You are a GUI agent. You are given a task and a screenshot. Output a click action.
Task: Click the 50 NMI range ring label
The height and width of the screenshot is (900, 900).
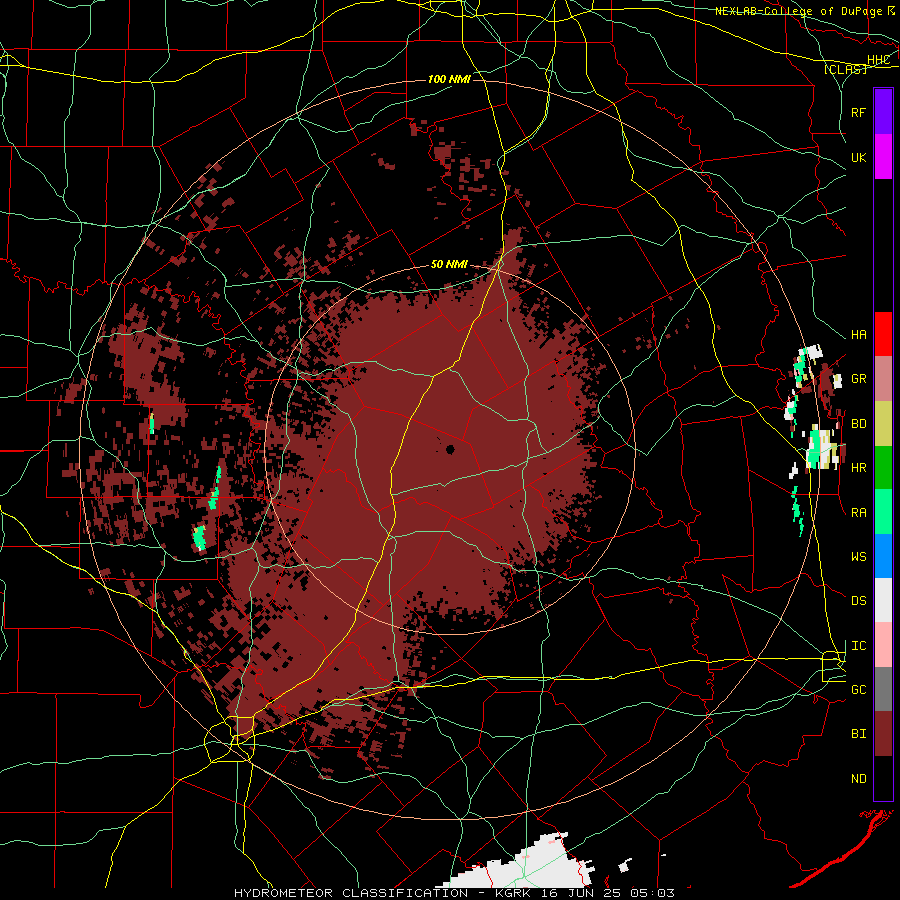[449, 264]
